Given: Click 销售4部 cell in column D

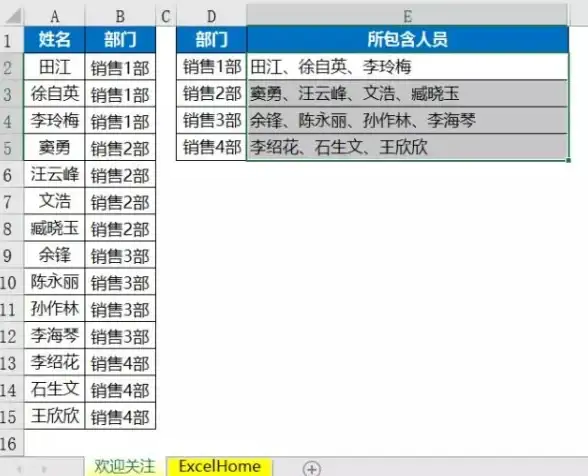Looking at the screenshot, I should 212,147.
